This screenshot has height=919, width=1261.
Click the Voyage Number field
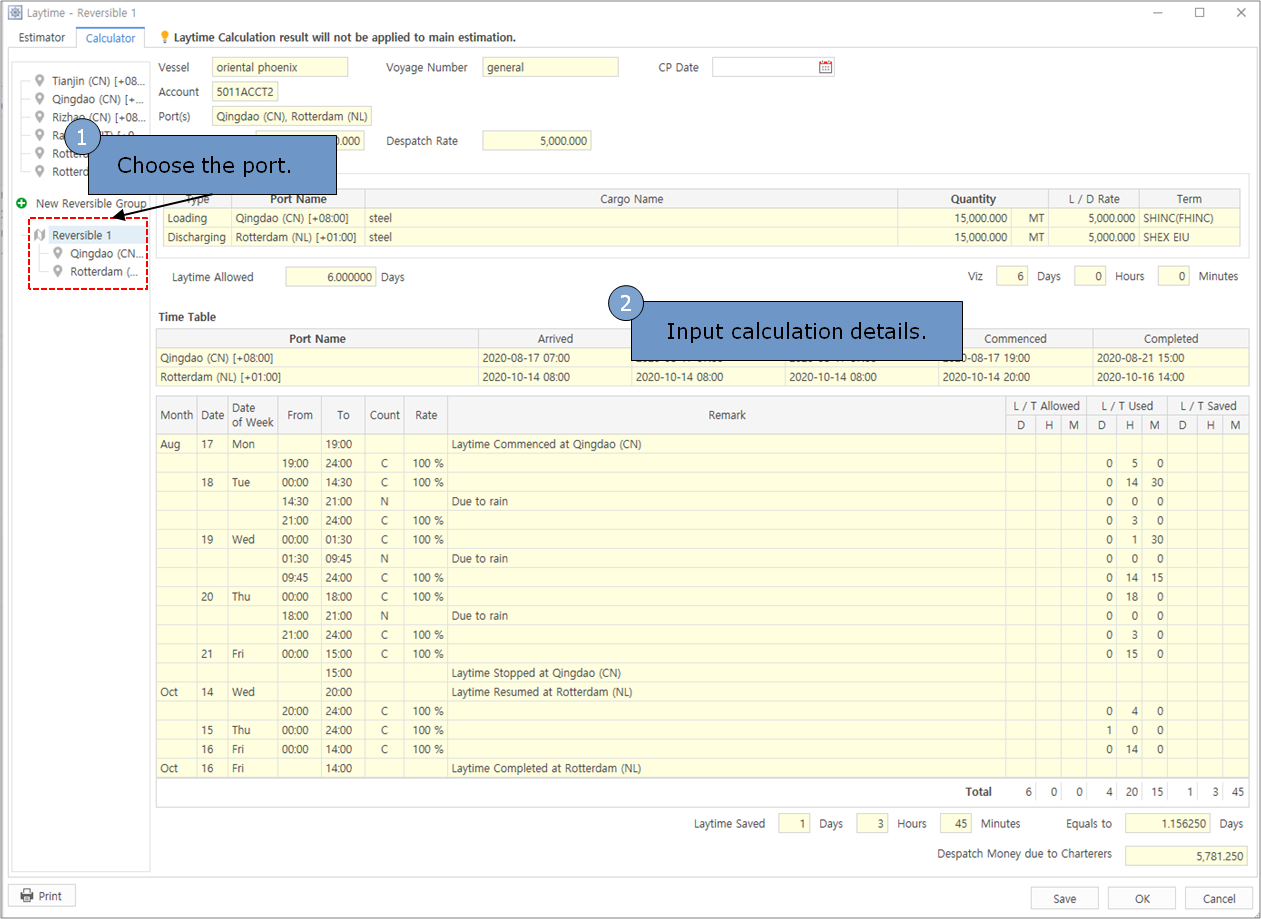[551, 67]
